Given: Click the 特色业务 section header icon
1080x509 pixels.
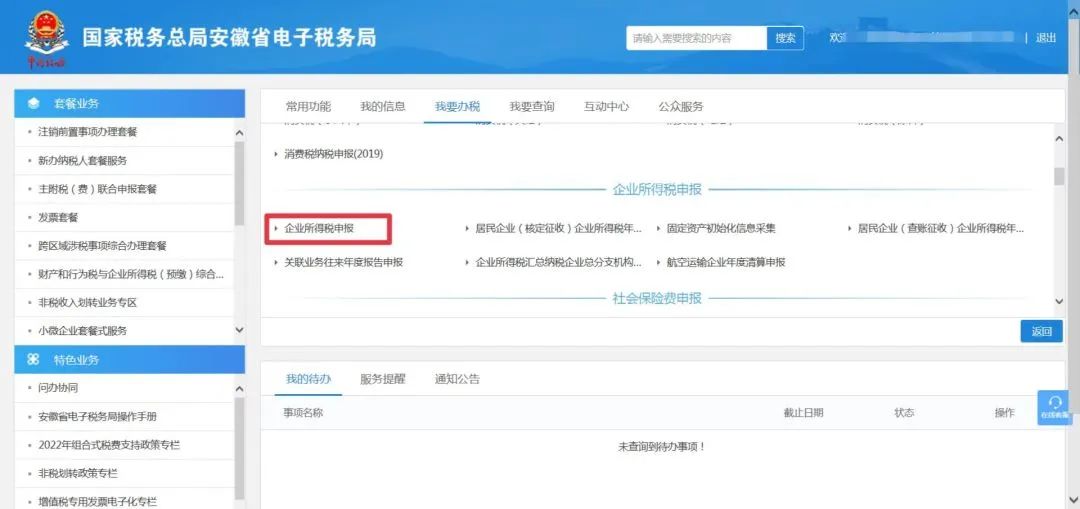Looking at the screenshot, I should pos(33,360).
